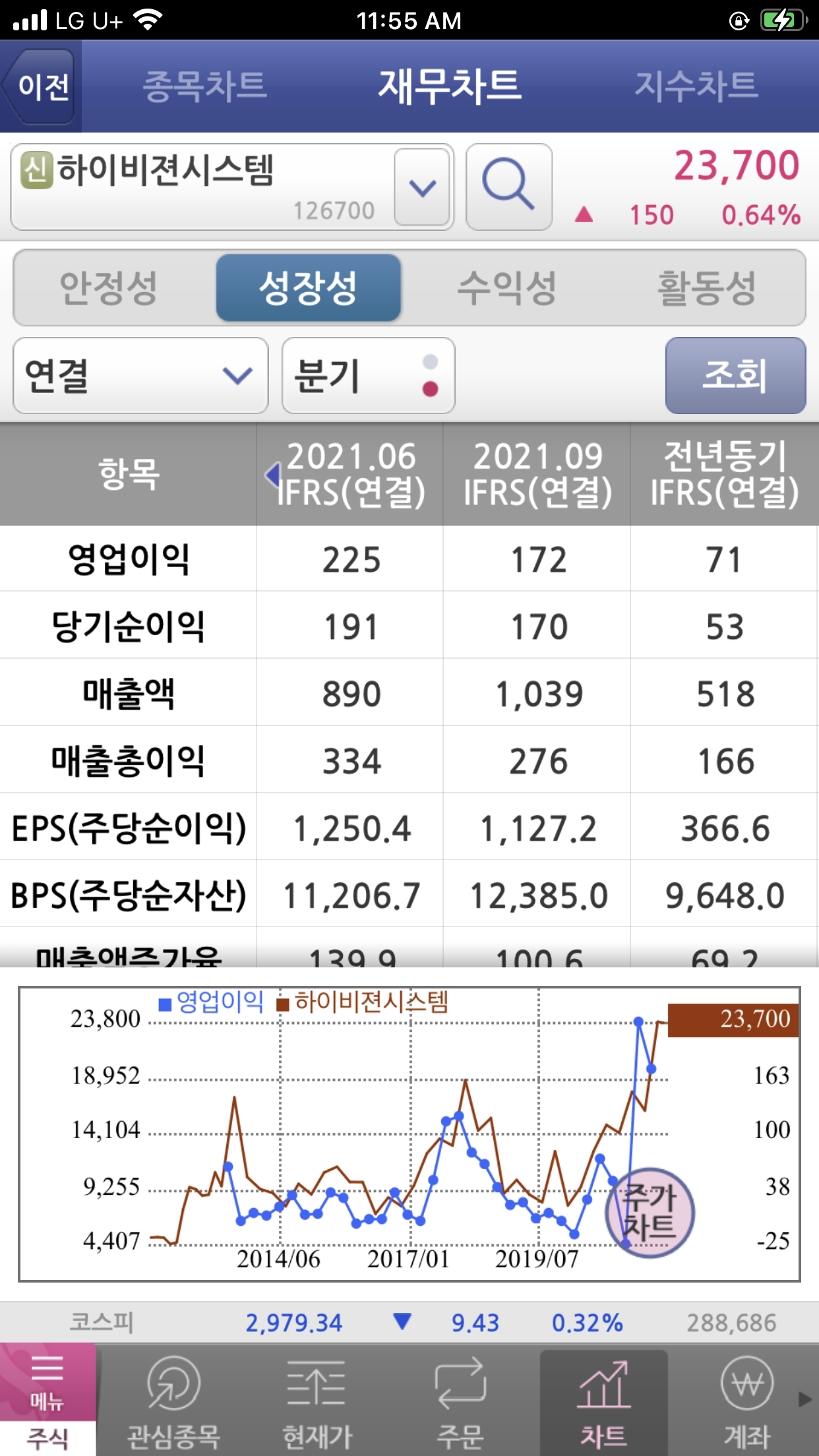Tap the price change 0.64%
Viewport: 819px width, 1456px height.
point(761,215)
